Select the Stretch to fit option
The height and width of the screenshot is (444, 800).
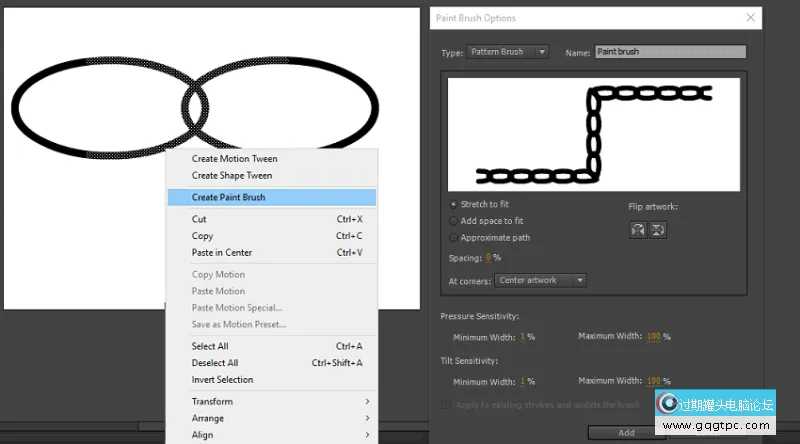[x=454, y=204]
